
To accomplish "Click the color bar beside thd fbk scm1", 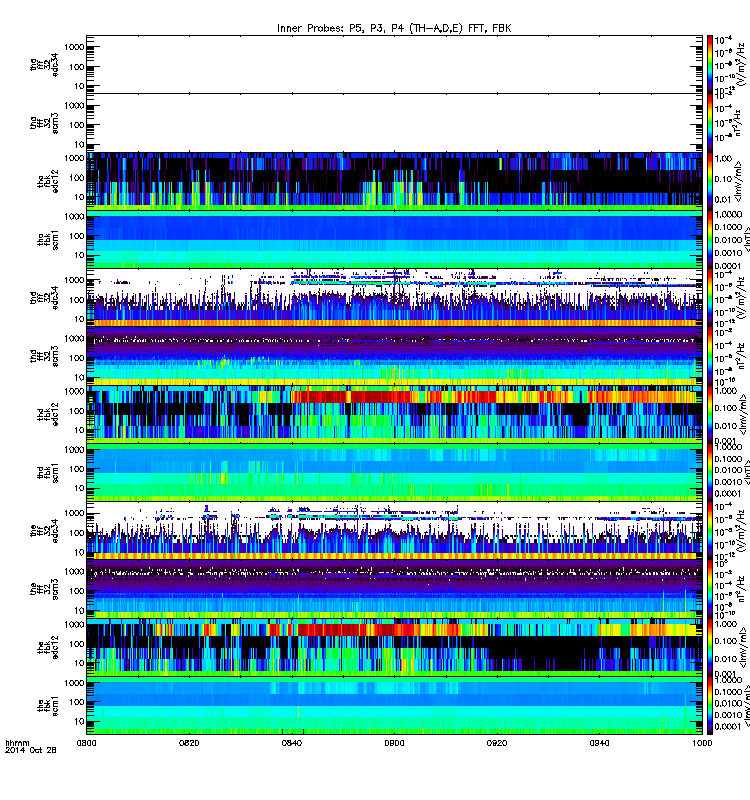I will 710,472.
